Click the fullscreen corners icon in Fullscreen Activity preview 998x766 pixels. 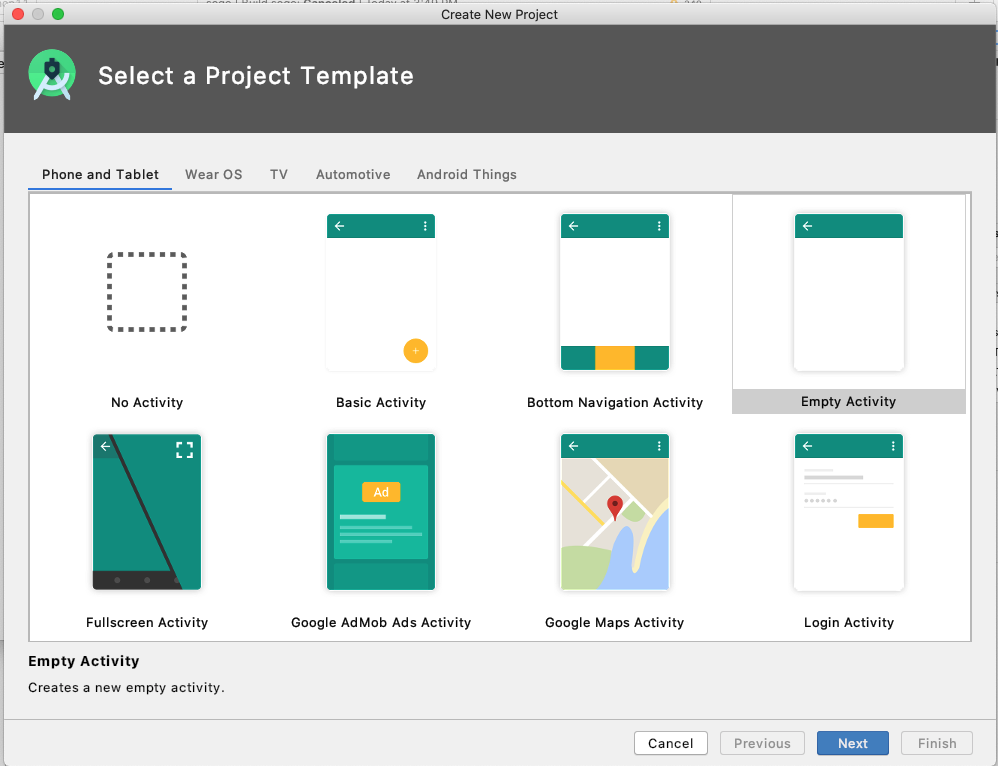click(185, 450)
